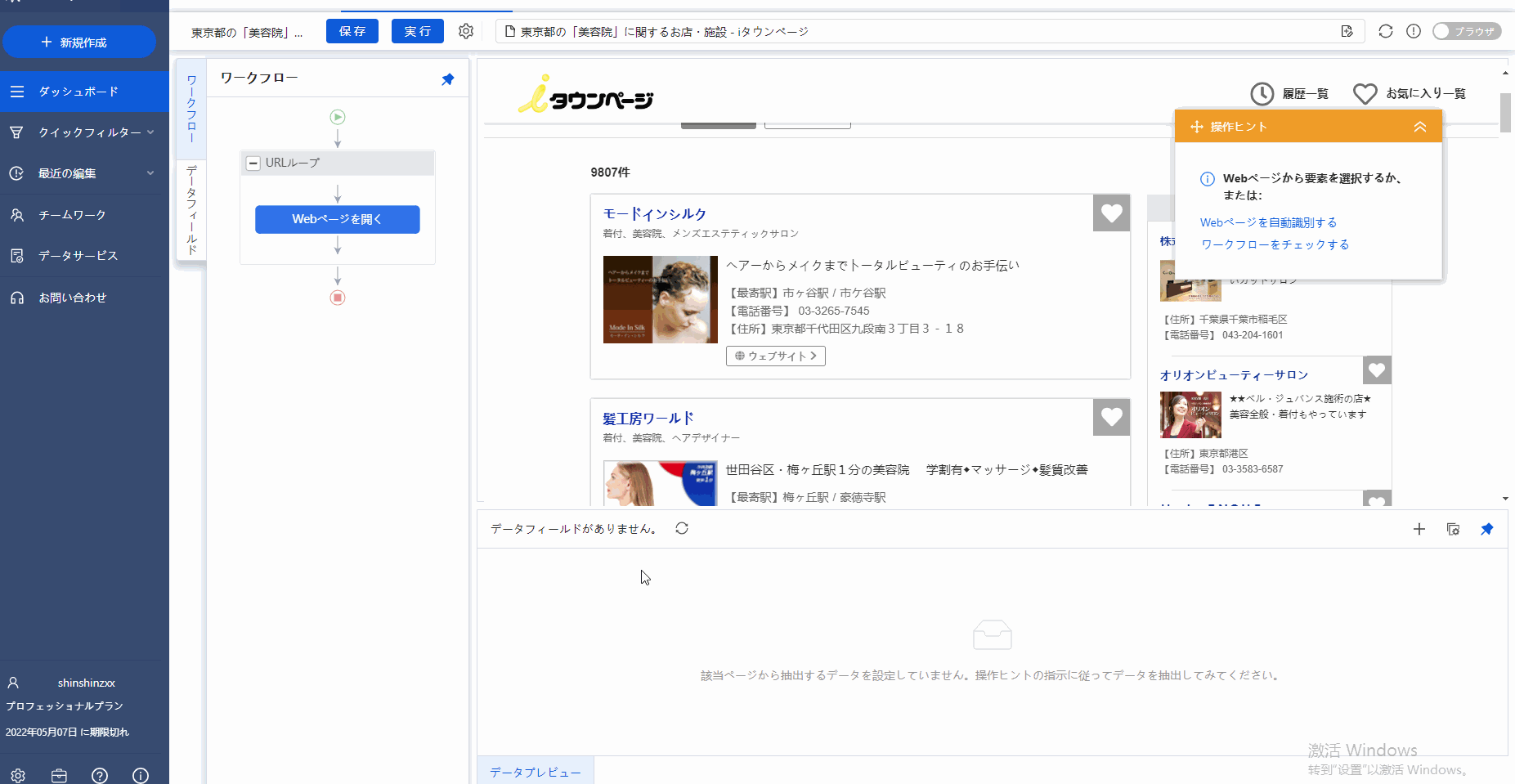Favorite オリオンビューティーサロン with the heart icon
The image size is (1515, 784).
tap(1377, 370)
